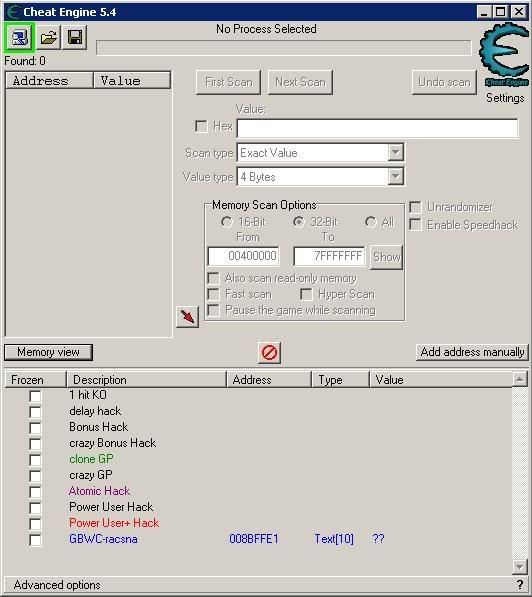This screenshot has height=597, width=532.
Task: Freeze the Power User Hack entry
Action: coord(35,508)
